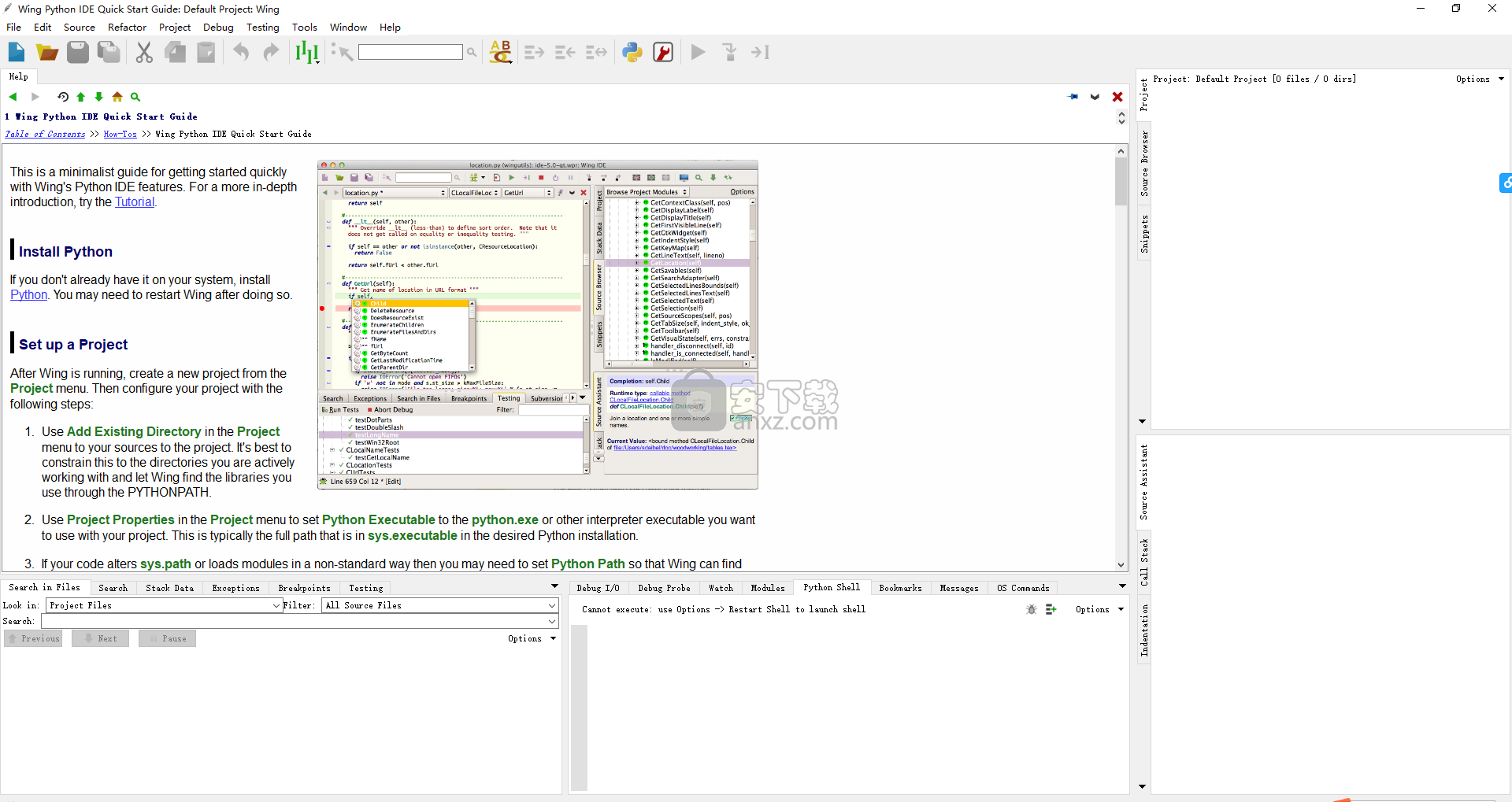Screen dimensions: 1512x802
Task: Open the Project menu in menu bar
Action: click(x=175, y=27)
